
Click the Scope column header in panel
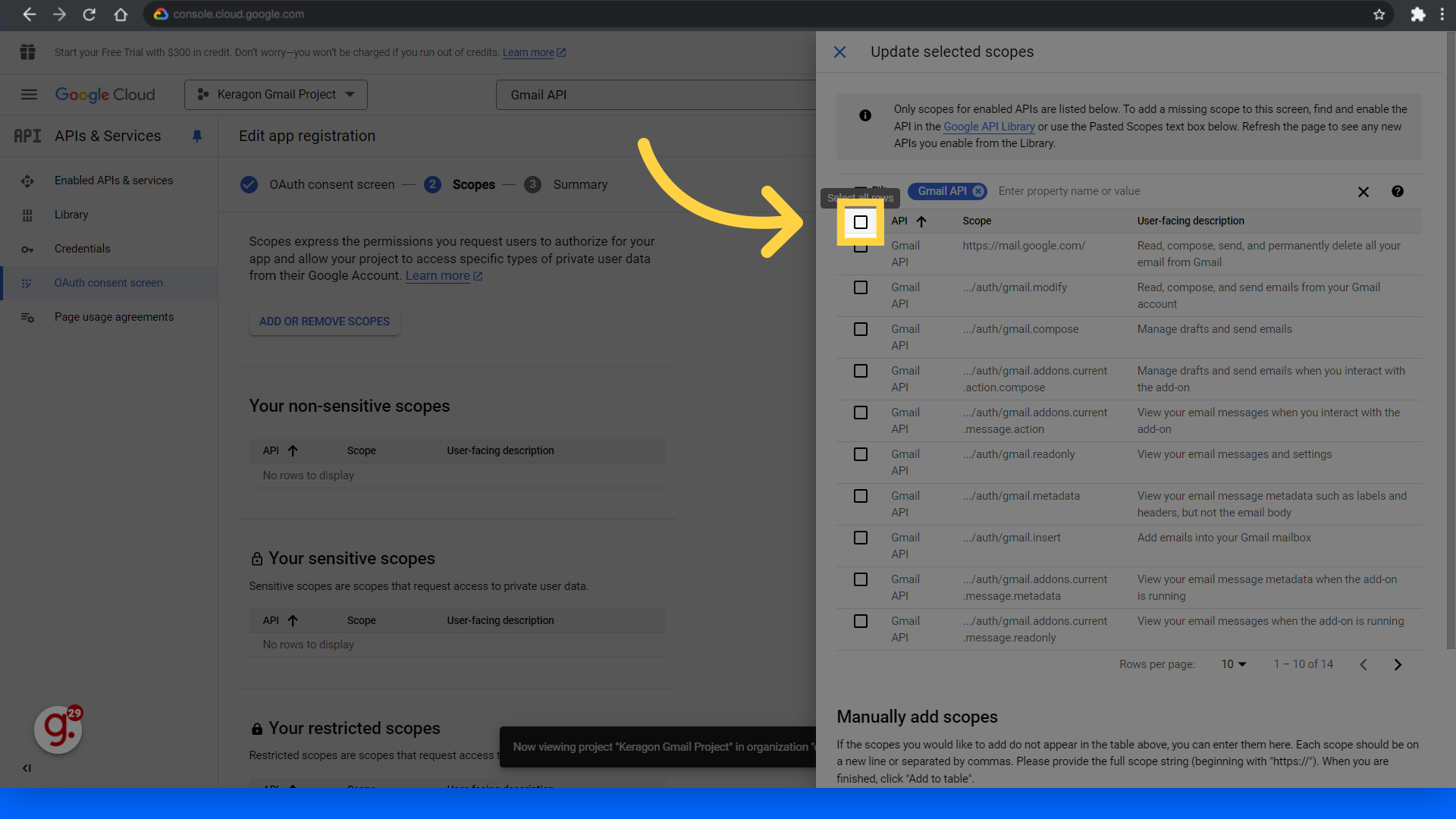pyautogui.click(x=977, y=221)
